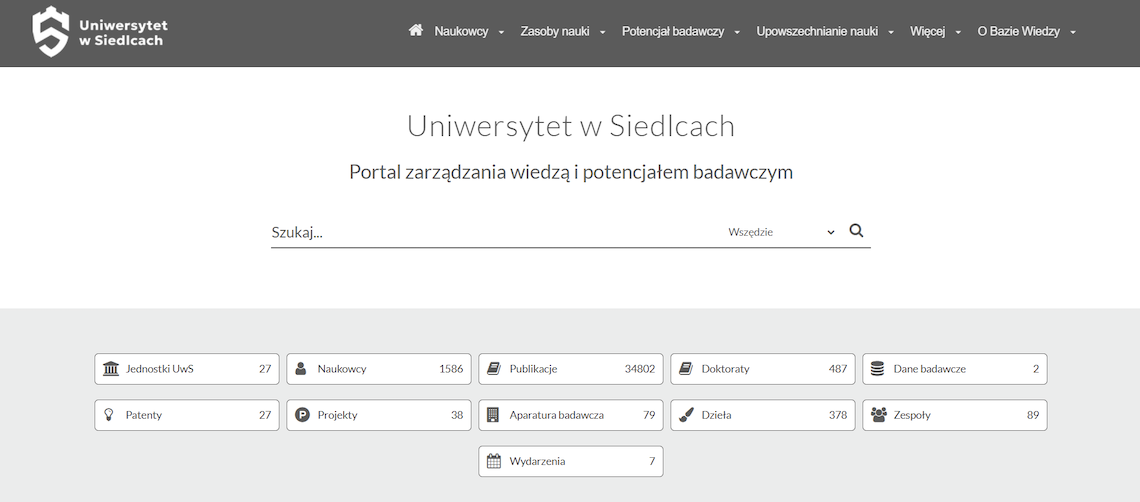Open the Wydarzenia tile label
Screen dimensions: 1140x502
[537, 461]
